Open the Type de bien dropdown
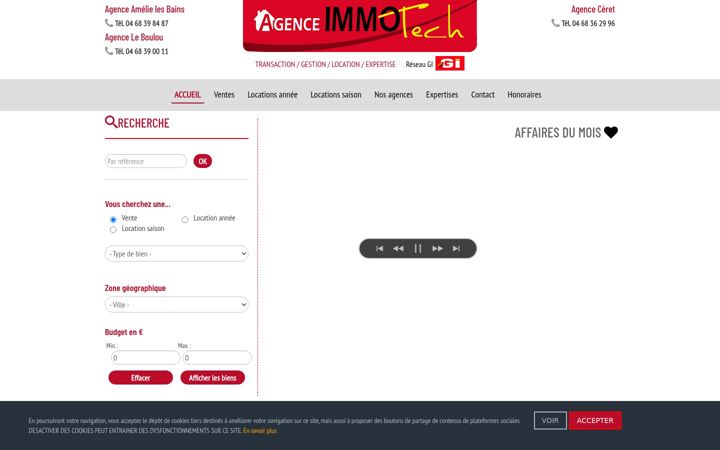 tap(177, 253)
